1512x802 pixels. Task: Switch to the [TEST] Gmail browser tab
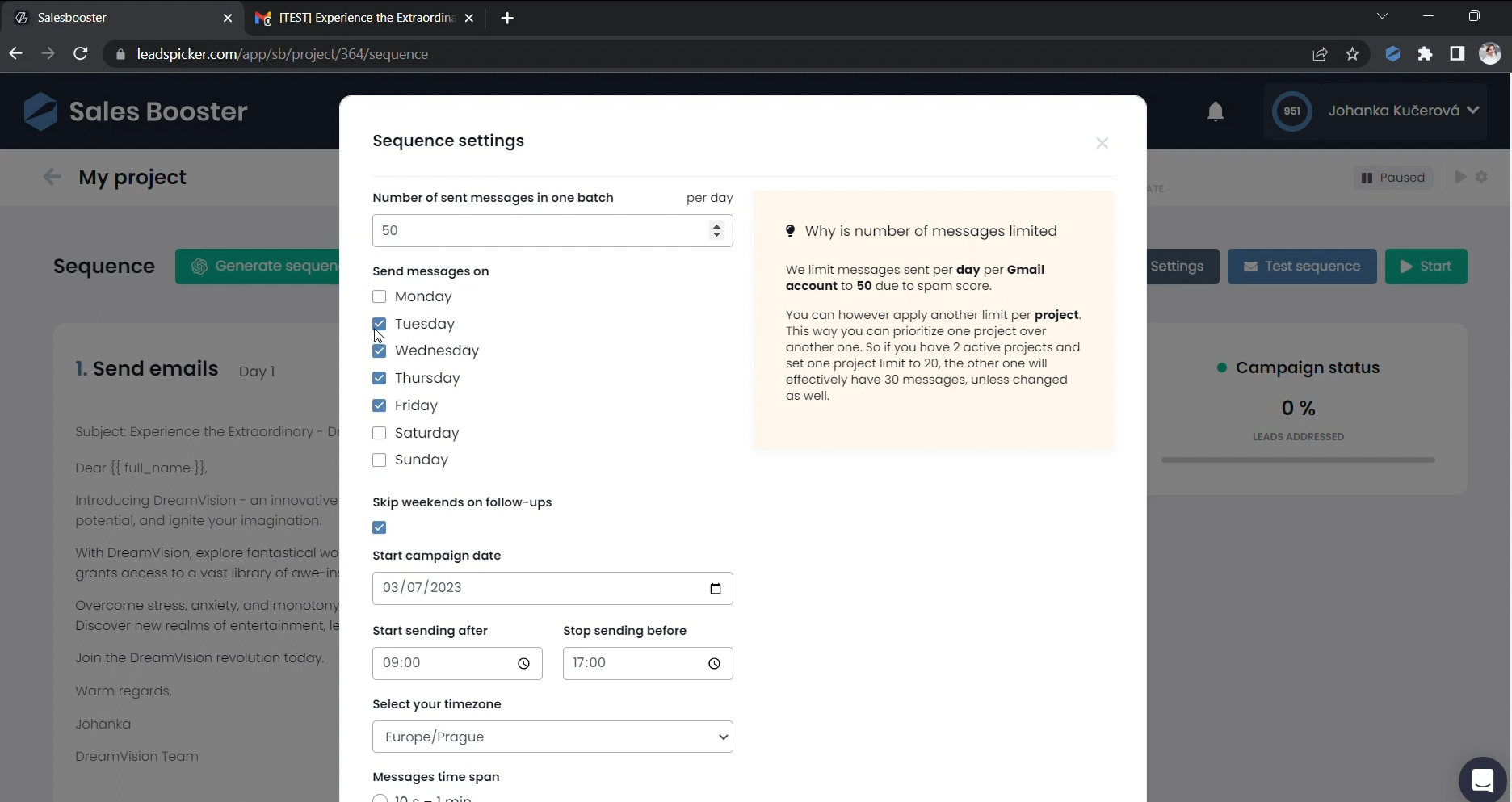click(363, 18)
